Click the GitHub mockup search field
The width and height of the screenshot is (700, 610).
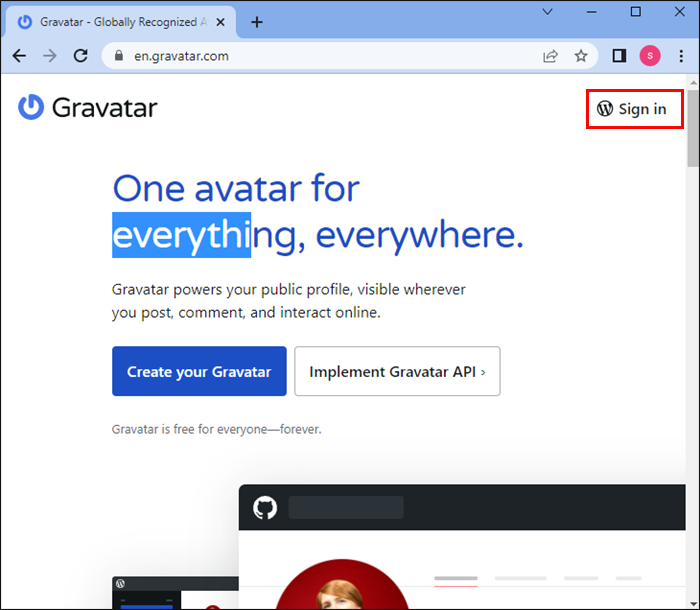[x=346, y=507]
